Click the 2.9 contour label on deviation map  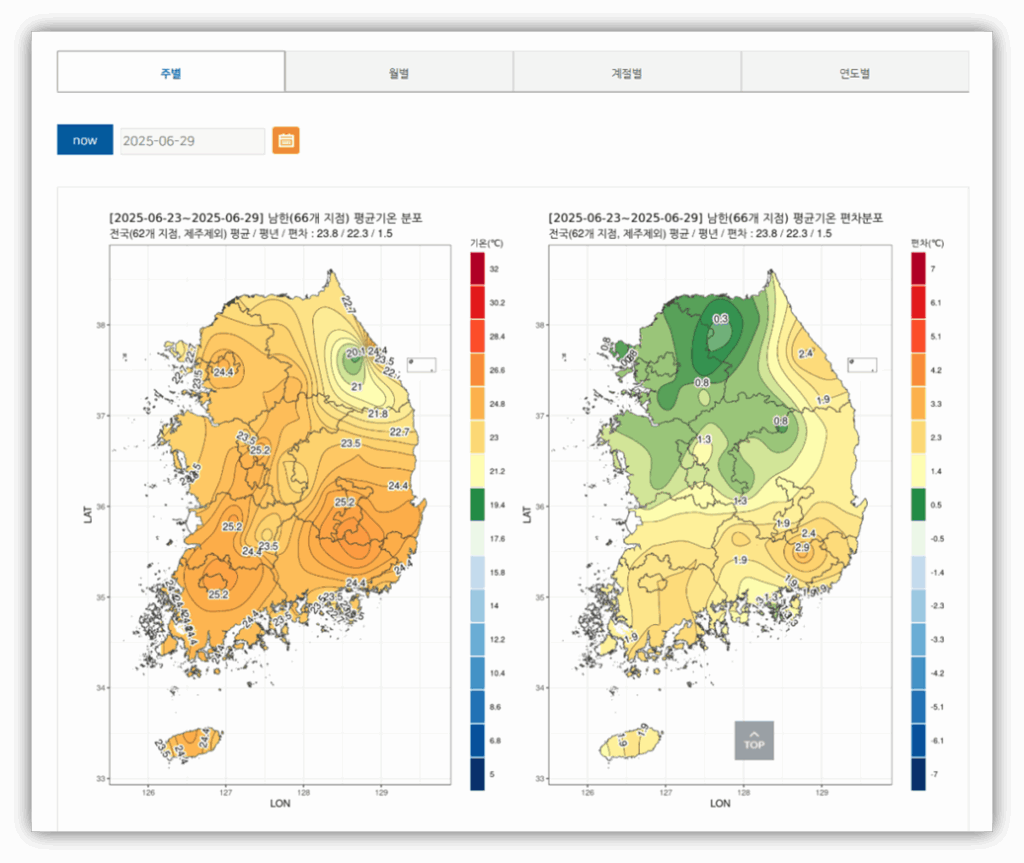(802, 547)
